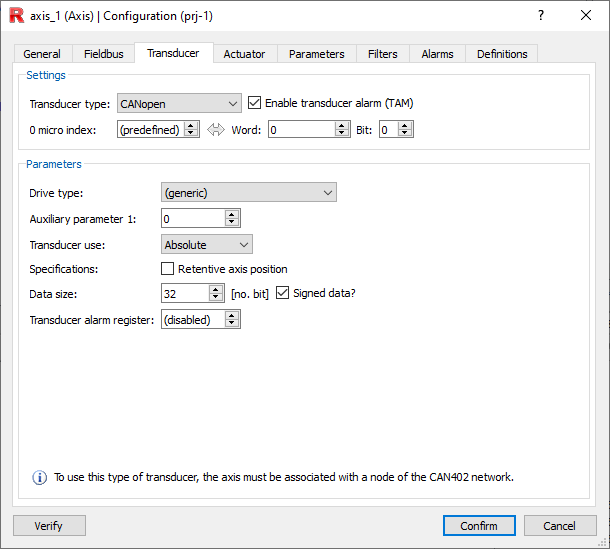The image size is (610, 549).
Task: Uncheck the Signed data? checkbox
Action: point(282,293)
